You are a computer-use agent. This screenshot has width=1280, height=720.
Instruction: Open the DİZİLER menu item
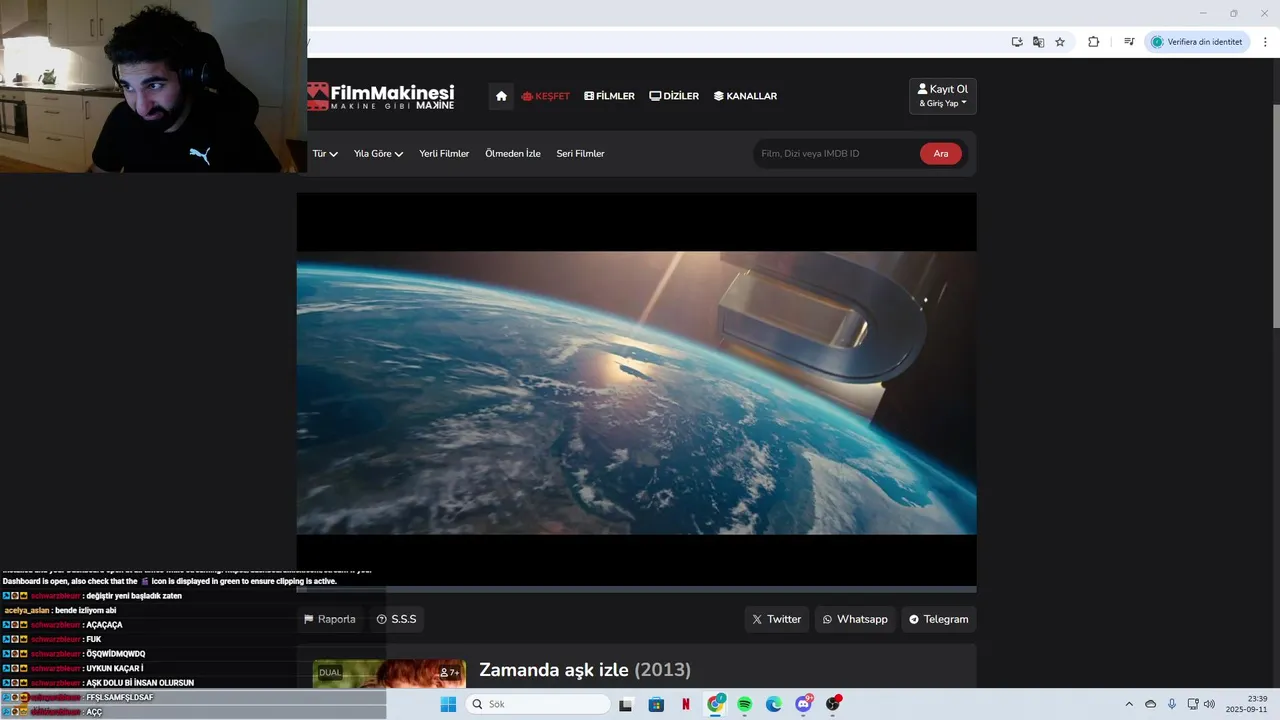click(674, 96)
